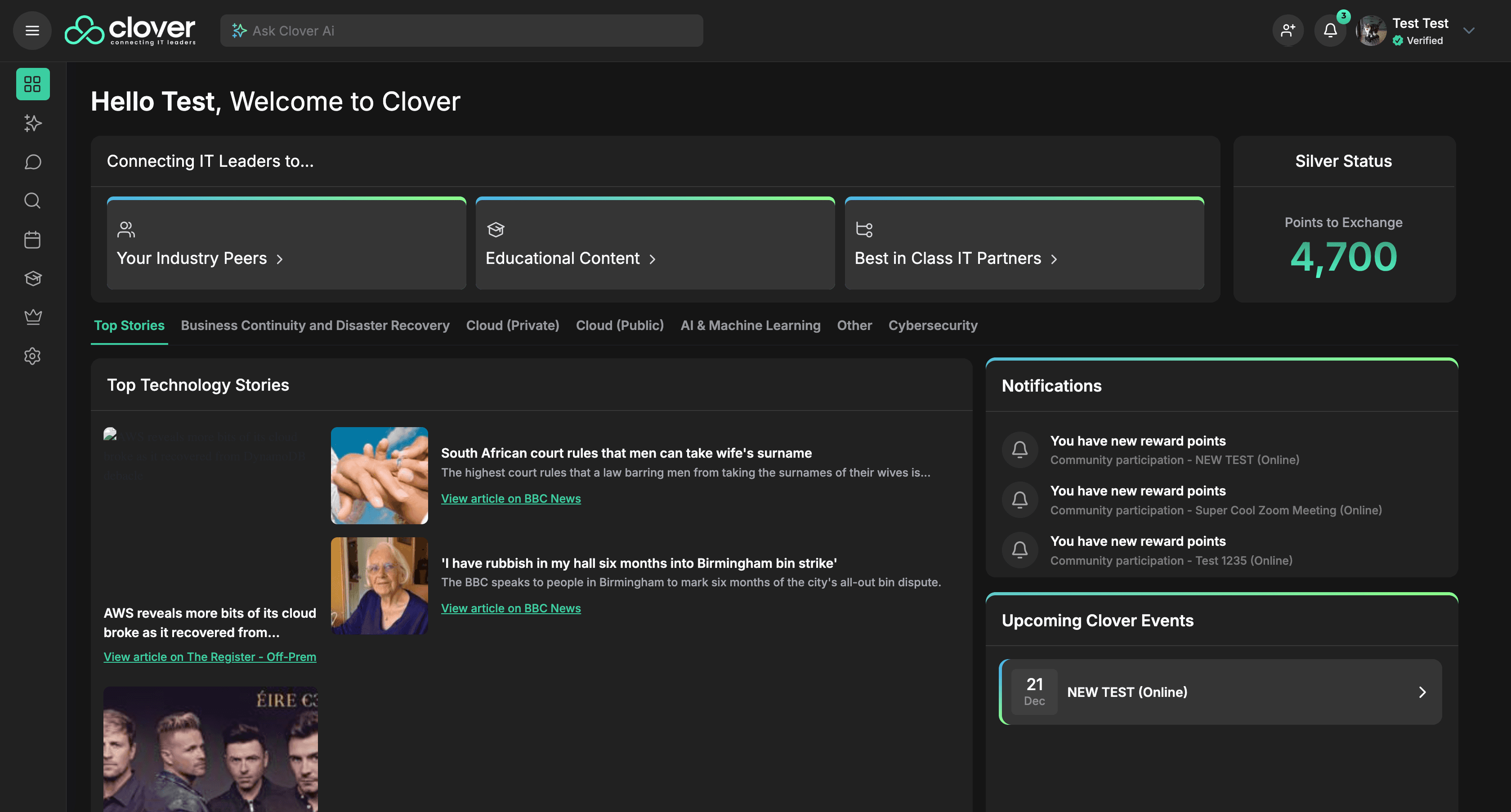Switch to the Cybersecurity tab

click(933, 326)
